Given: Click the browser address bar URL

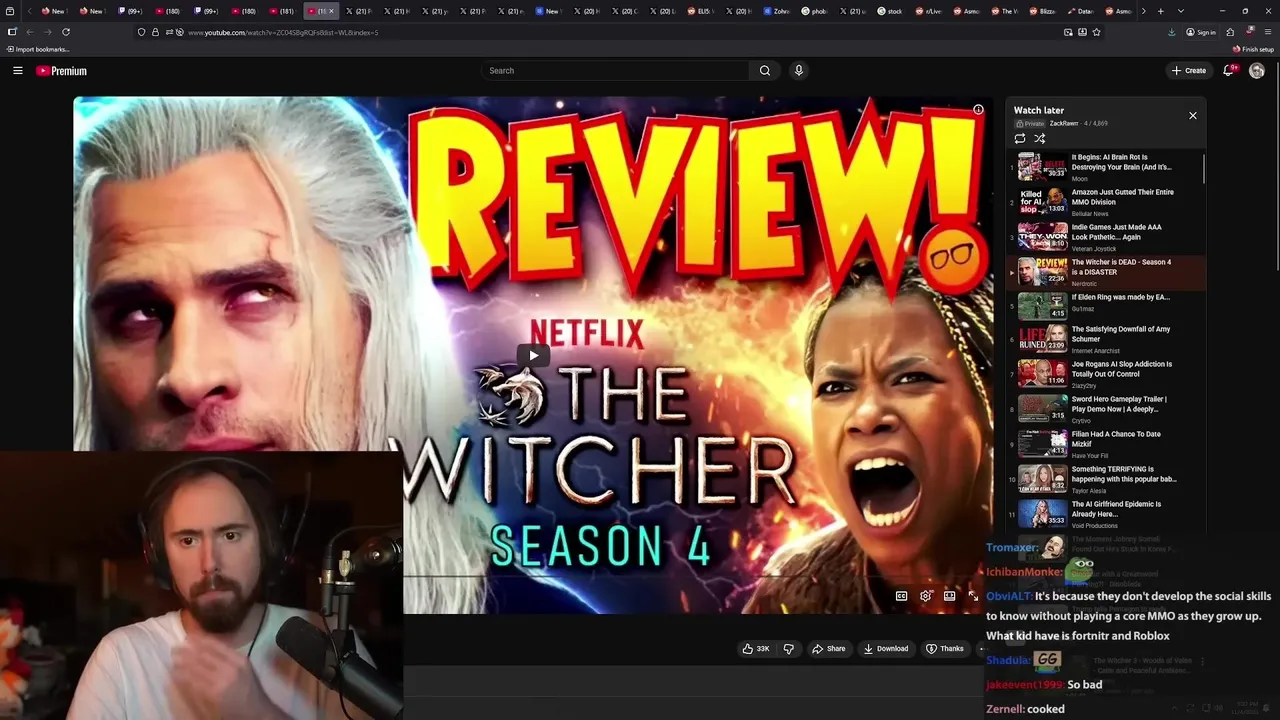Looking at the screenshot, I should click(x=283, y=32).
